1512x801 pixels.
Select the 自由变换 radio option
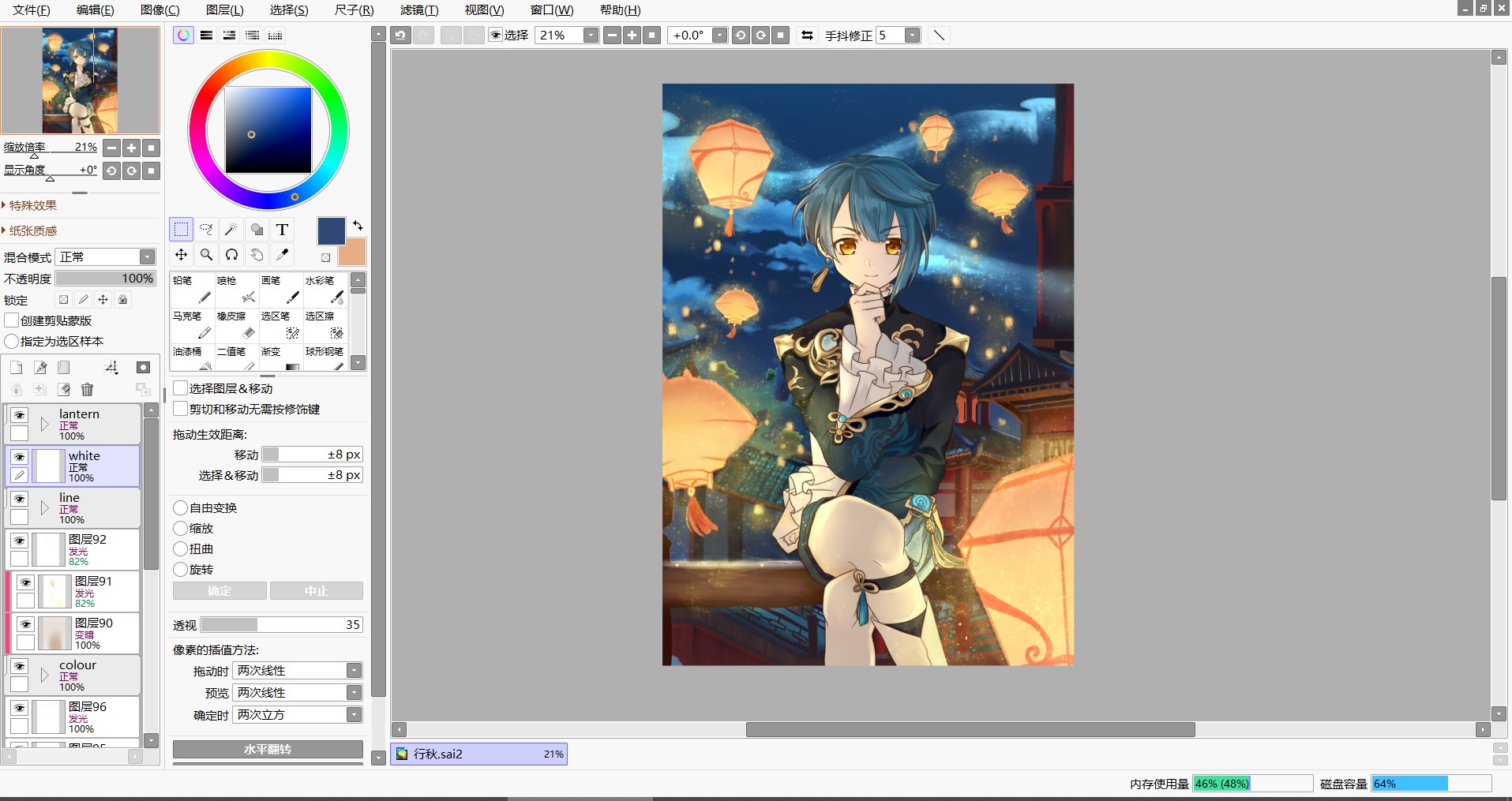181,507
